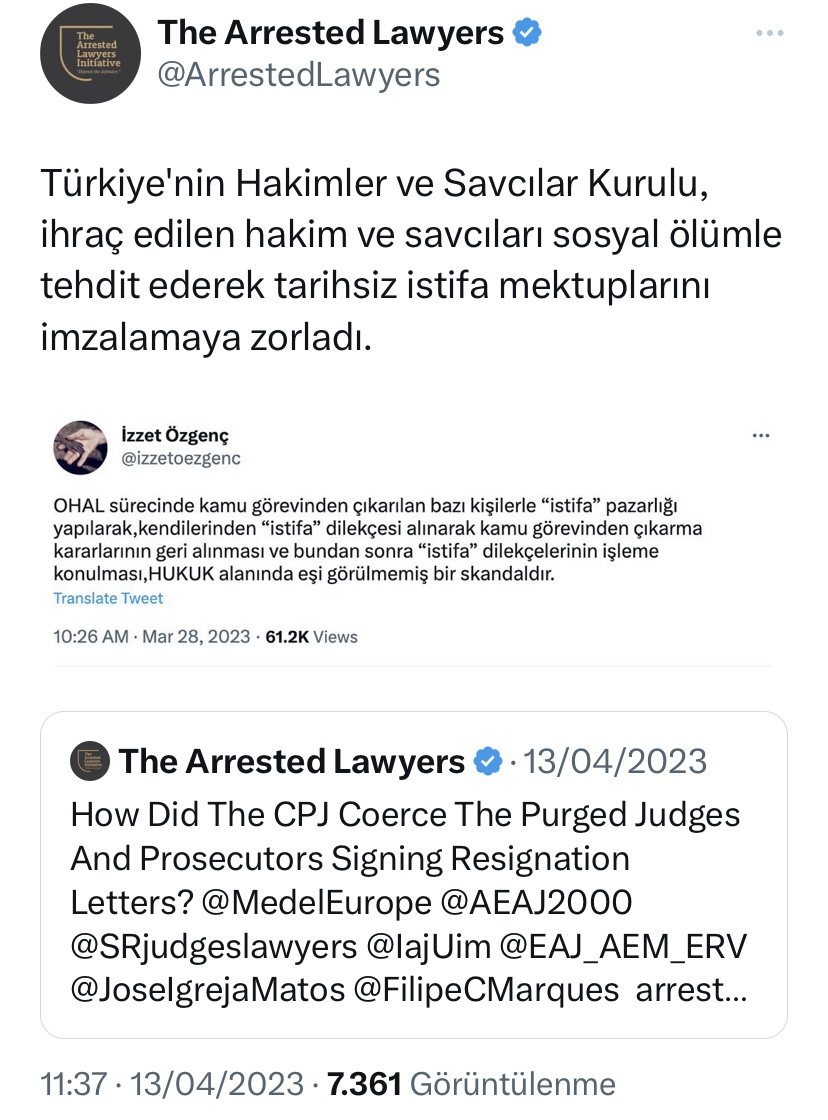Click İzzet Özgenç's round profile photo
Image resolution: width=828 pixels, height=1120 pixels.
coord(81,448)
